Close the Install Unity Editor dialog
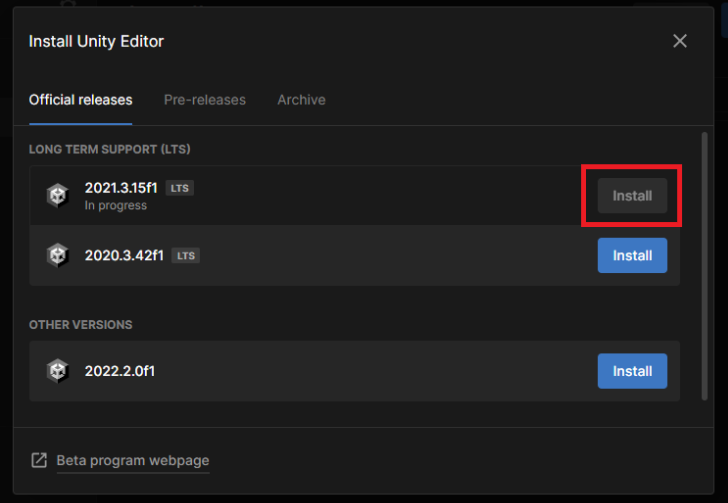 pyautogui.click(x=680, y=41)
